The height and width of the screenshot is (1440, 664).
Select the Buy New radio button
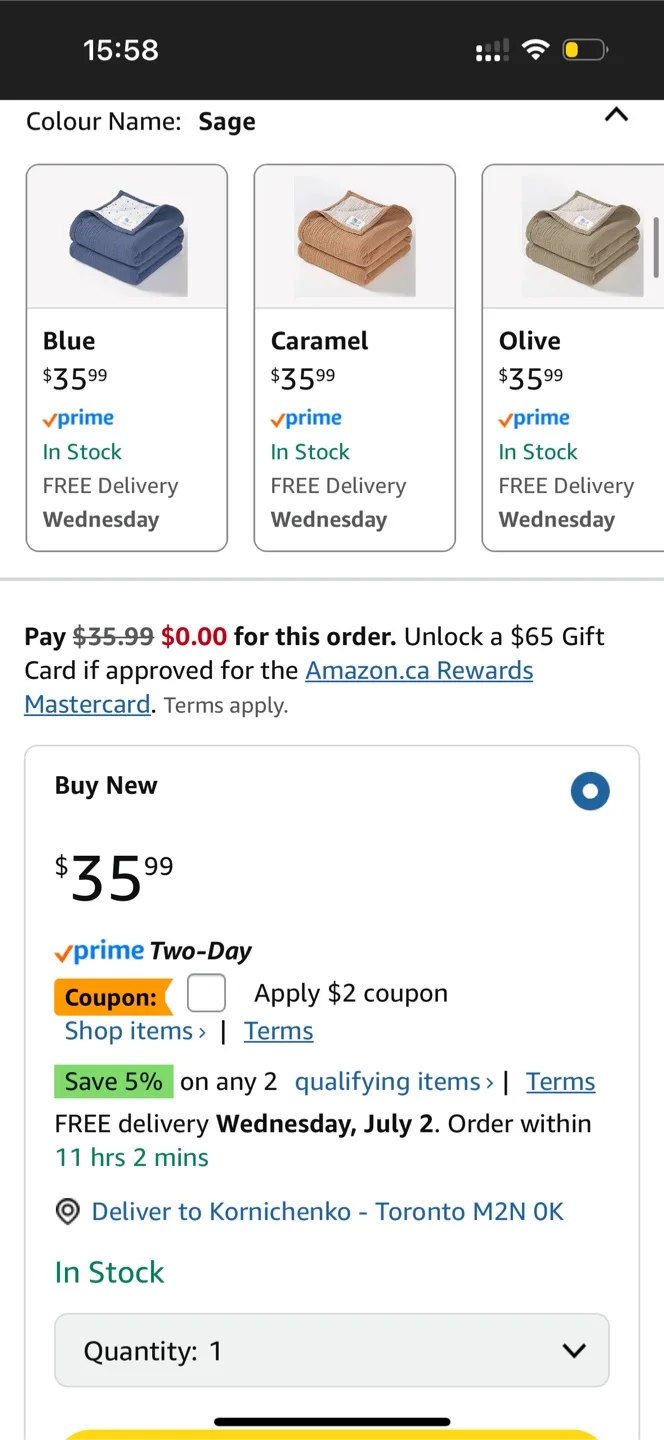pos(590,791)
